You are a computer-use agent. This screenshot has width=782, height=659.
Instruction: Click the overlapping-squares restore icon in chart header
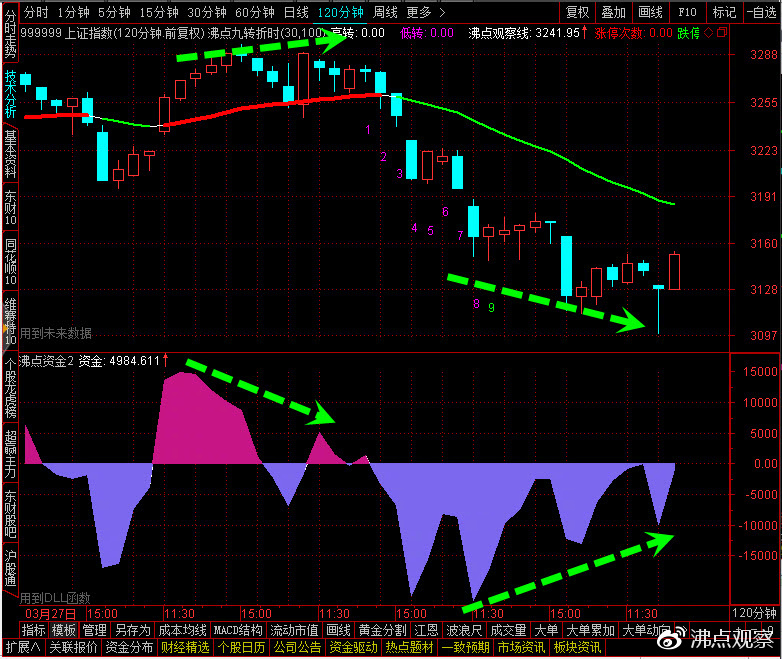(x=722, y=33)
